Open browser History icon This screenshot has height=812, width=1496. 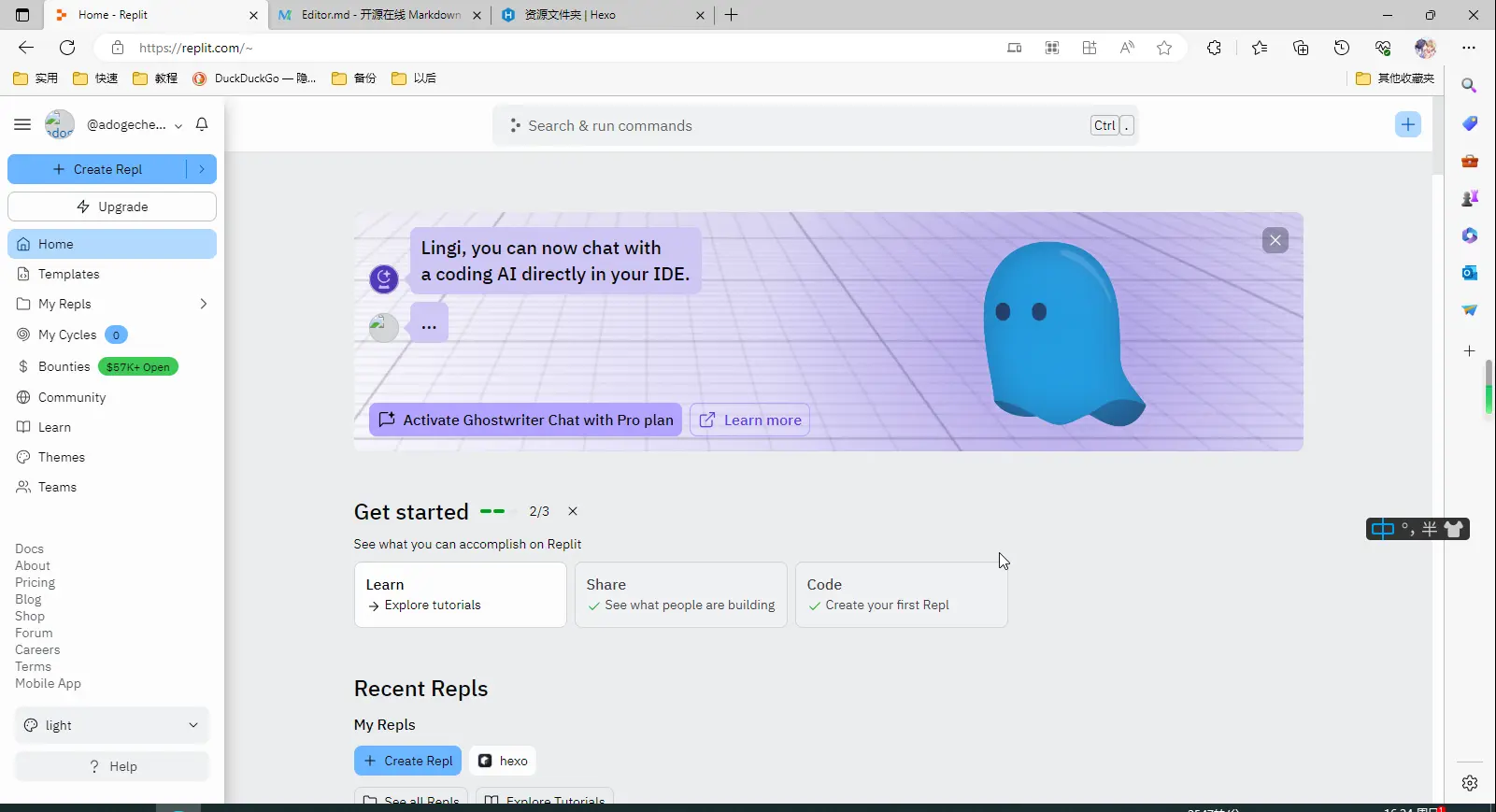[1342, 48]
